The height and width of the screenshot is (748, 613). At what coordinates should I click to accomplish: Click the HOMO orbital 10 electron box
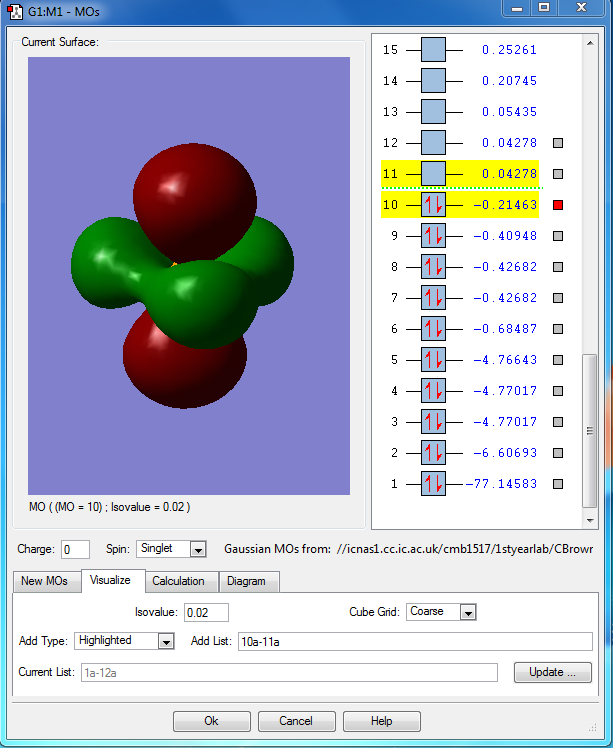point(433,205)
